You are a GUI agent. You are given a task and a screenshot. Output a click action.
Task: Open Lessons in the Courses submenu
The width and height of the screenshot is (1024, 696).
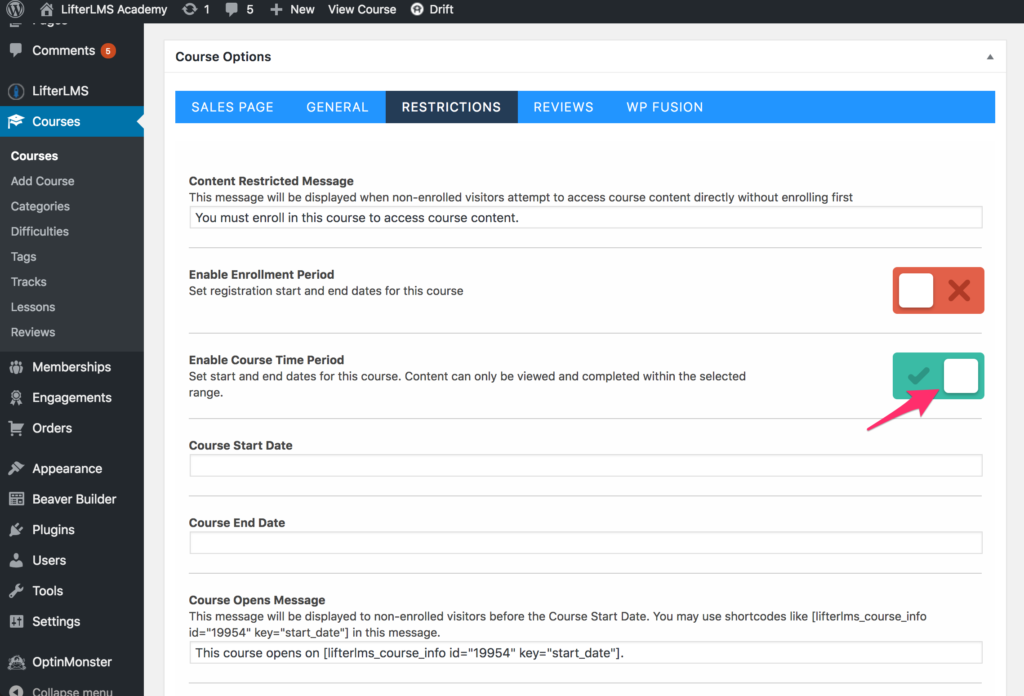tap(33, 307)
